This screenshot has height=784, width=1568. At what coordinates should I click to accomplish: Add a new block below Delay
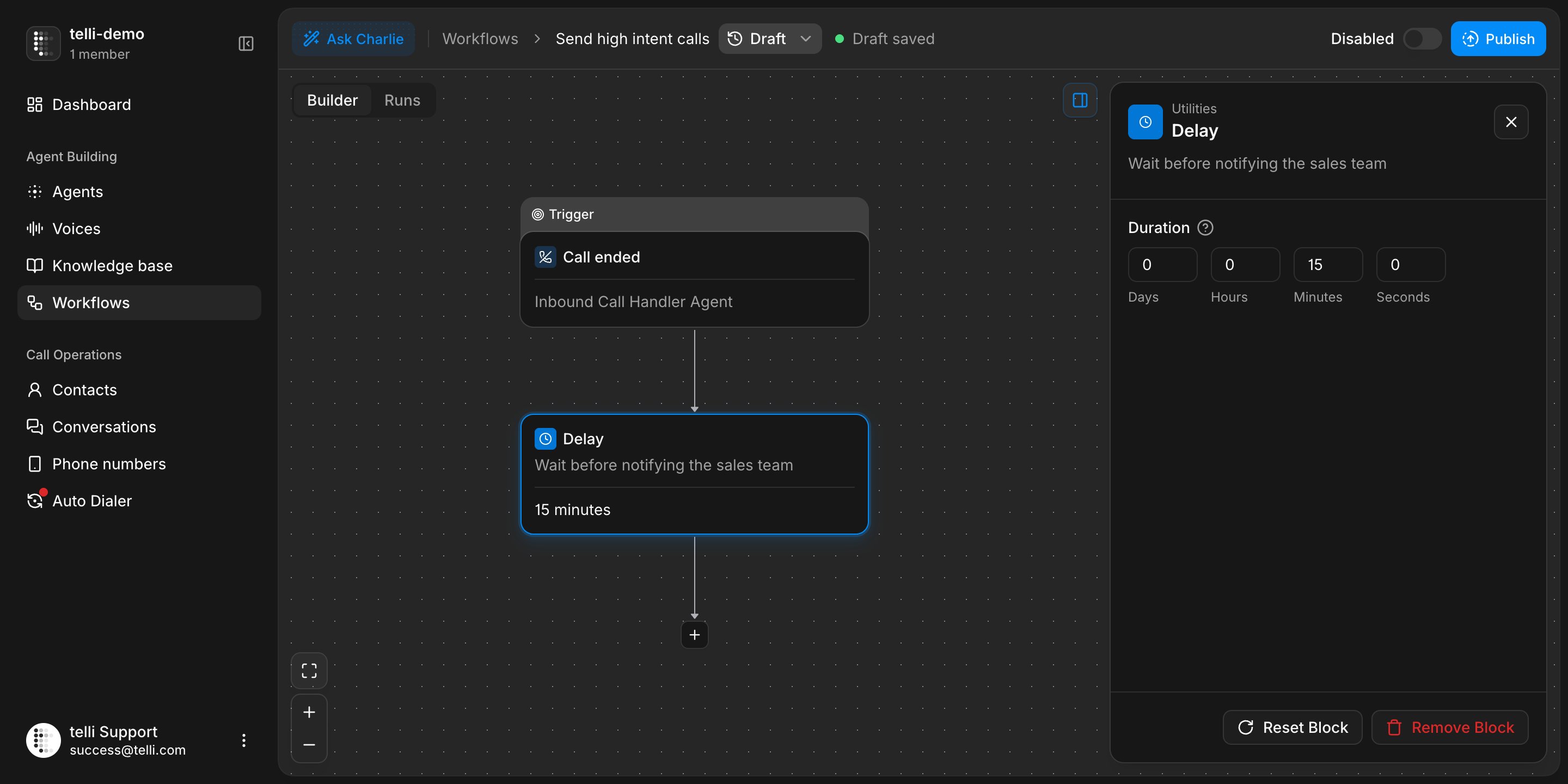point(694,635)
